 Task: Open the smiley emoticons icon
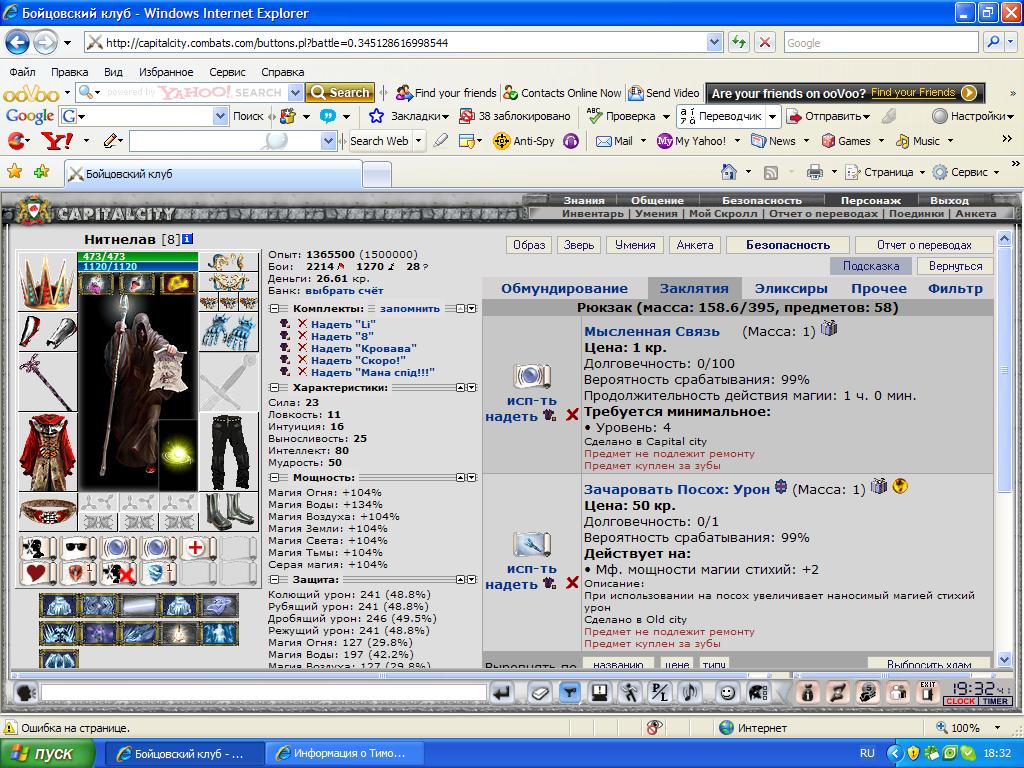pos(727,692)
